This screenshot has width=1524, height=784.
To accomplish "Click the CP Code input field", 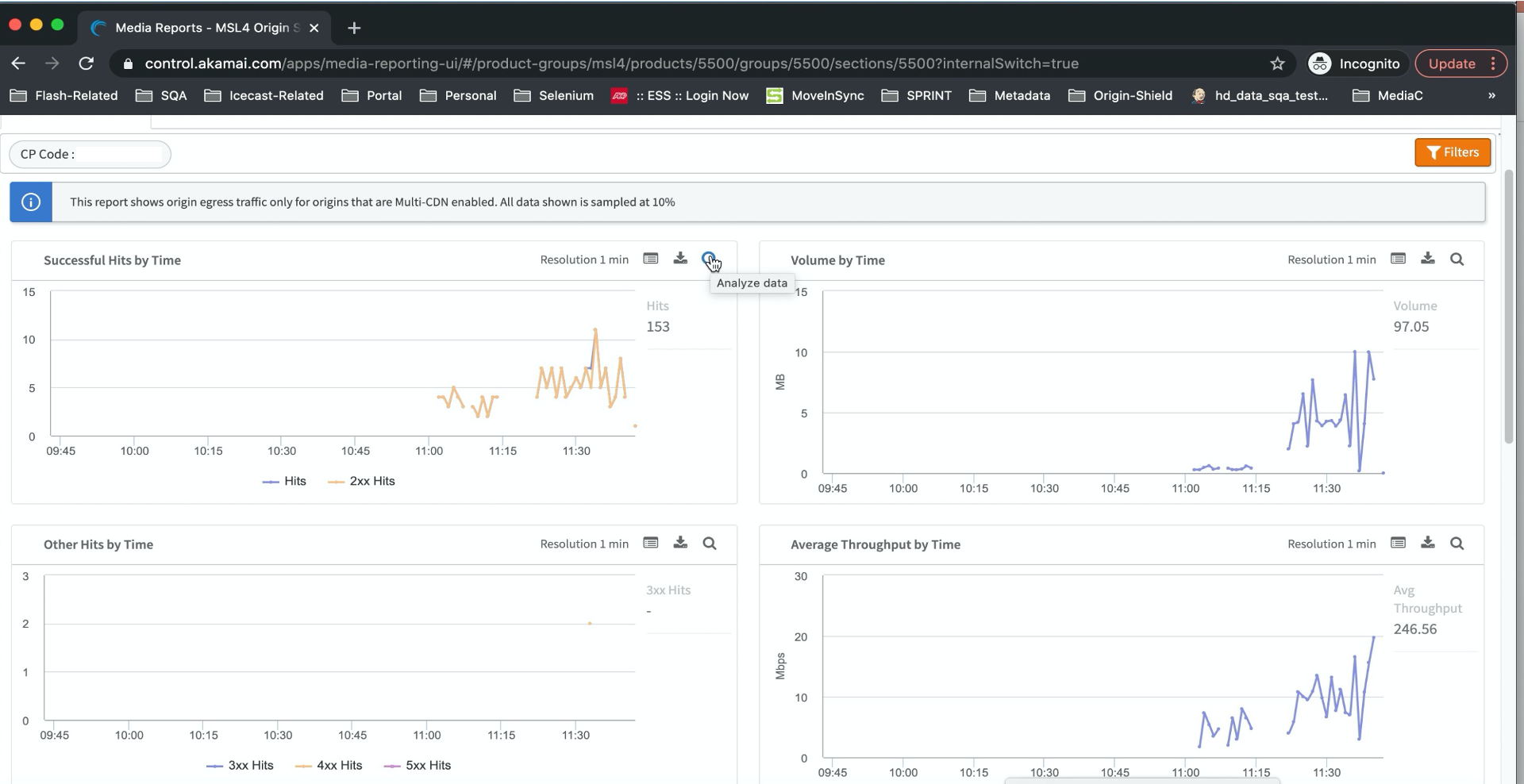I will [119, 154].
